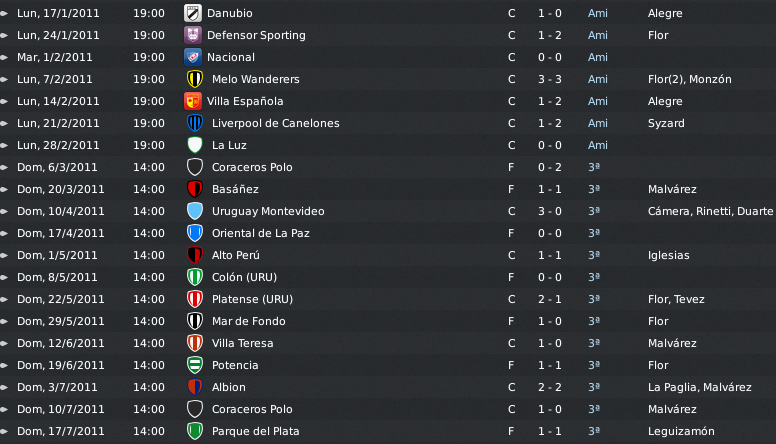The image size is (776, 444).
Task: Click the Danubio club crest icon
Action: [193, 13]
